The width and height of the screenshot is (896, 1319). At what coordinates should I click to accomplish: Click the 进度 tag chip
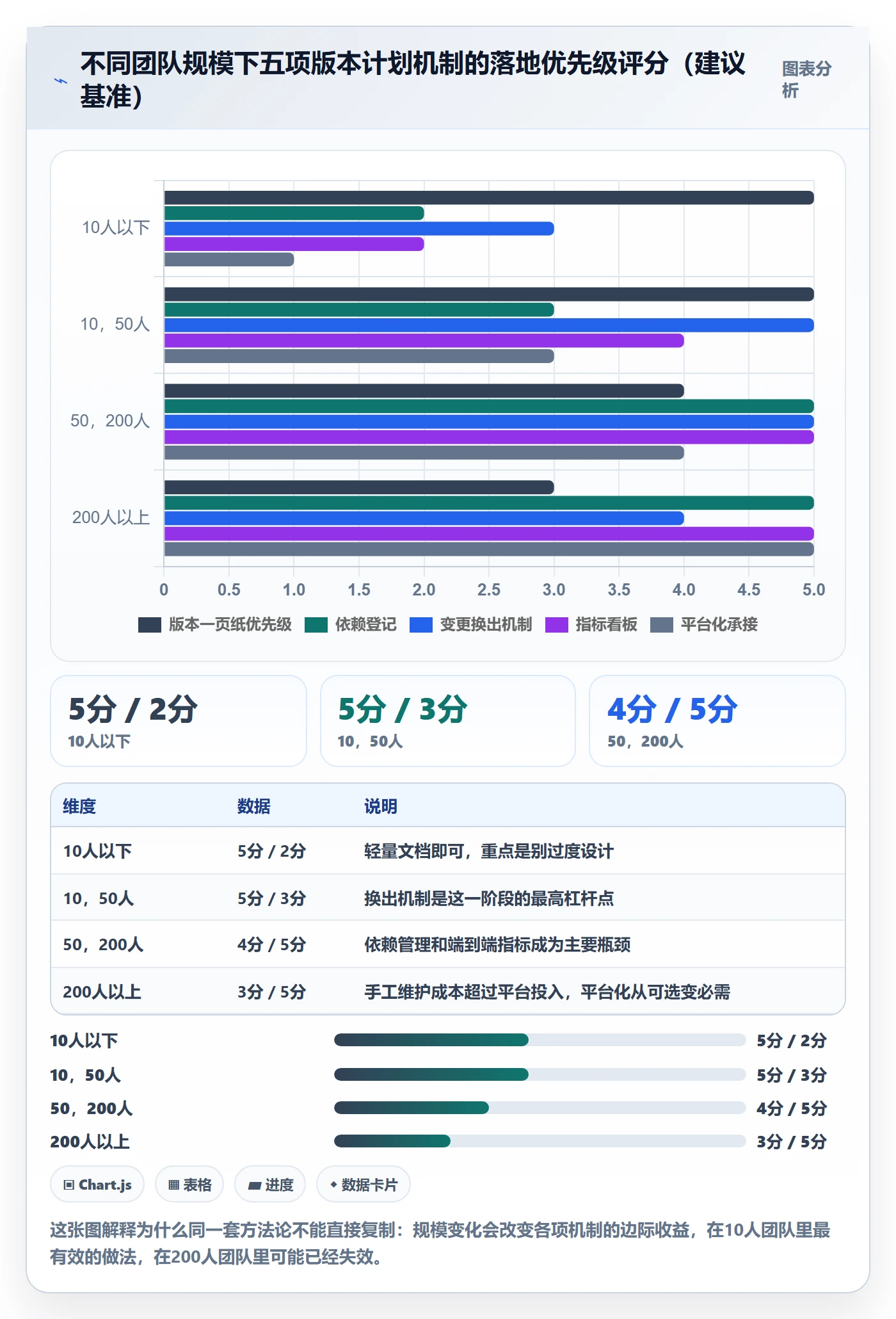270,1185
